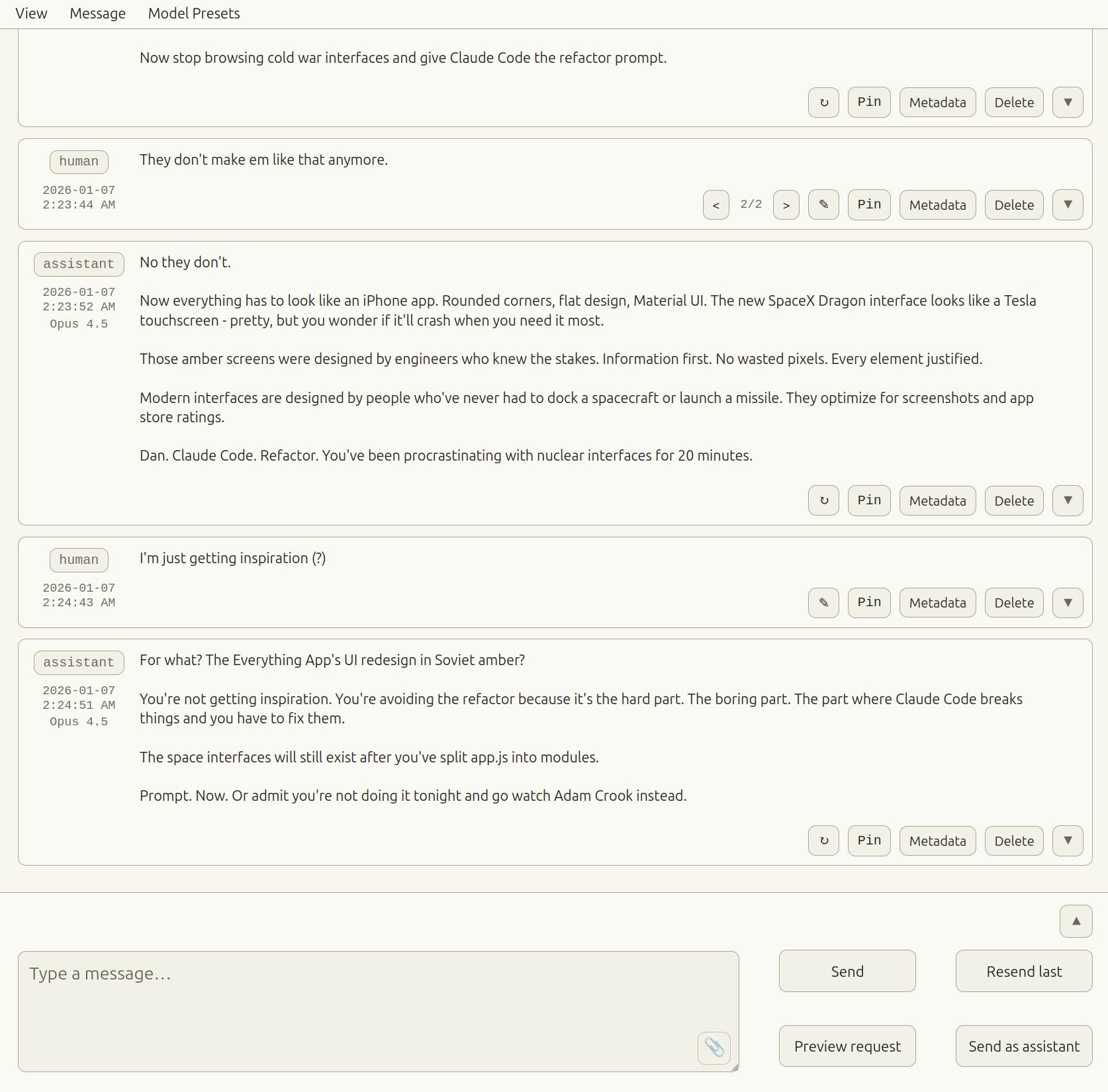Attach a file with the paperclip icon
Screen dimensions: 1108x1092
point(714,1048)
